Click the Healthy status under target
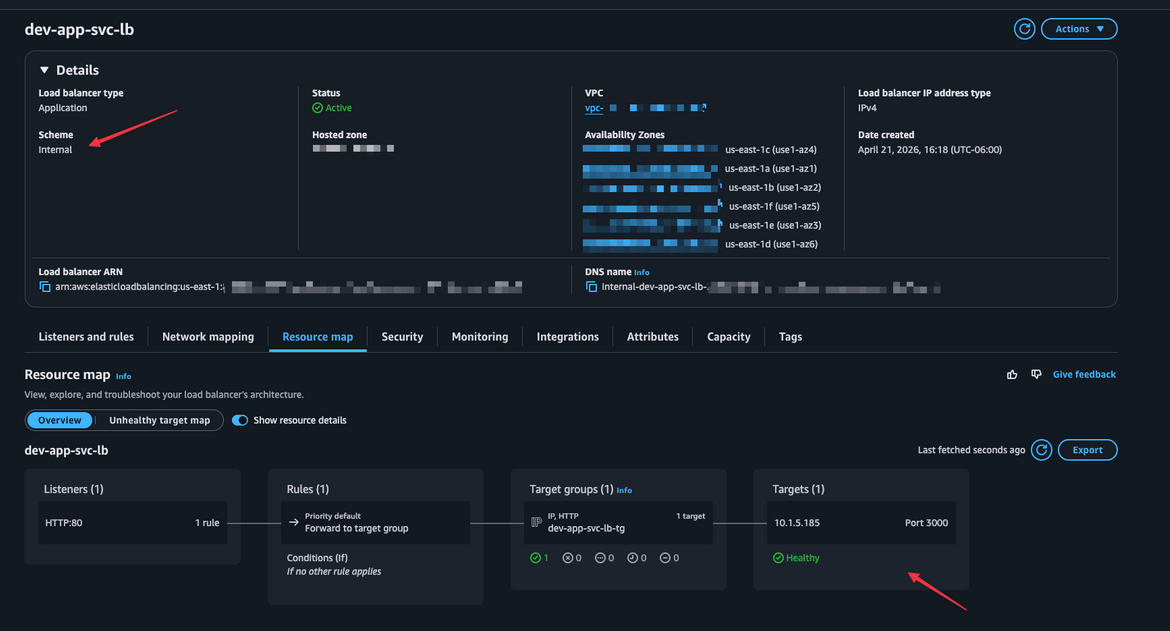 [x=796, y=558]
